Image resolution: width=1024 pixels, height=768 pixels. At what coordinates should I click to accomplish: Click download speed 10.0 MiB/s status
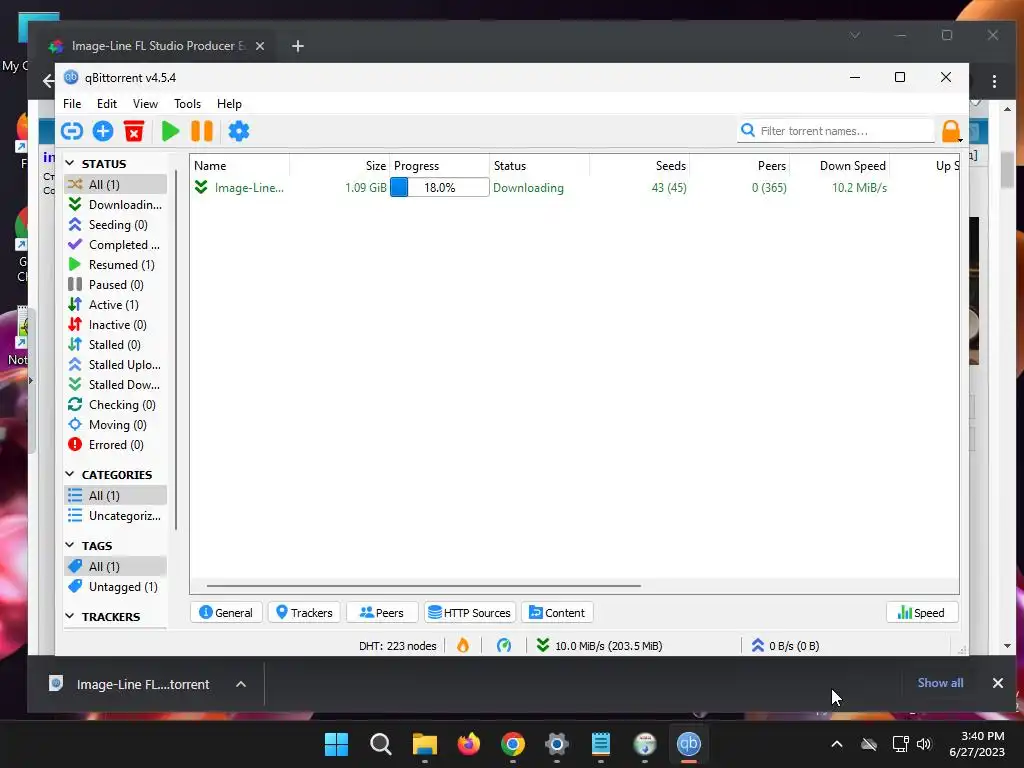coord(600,646)
